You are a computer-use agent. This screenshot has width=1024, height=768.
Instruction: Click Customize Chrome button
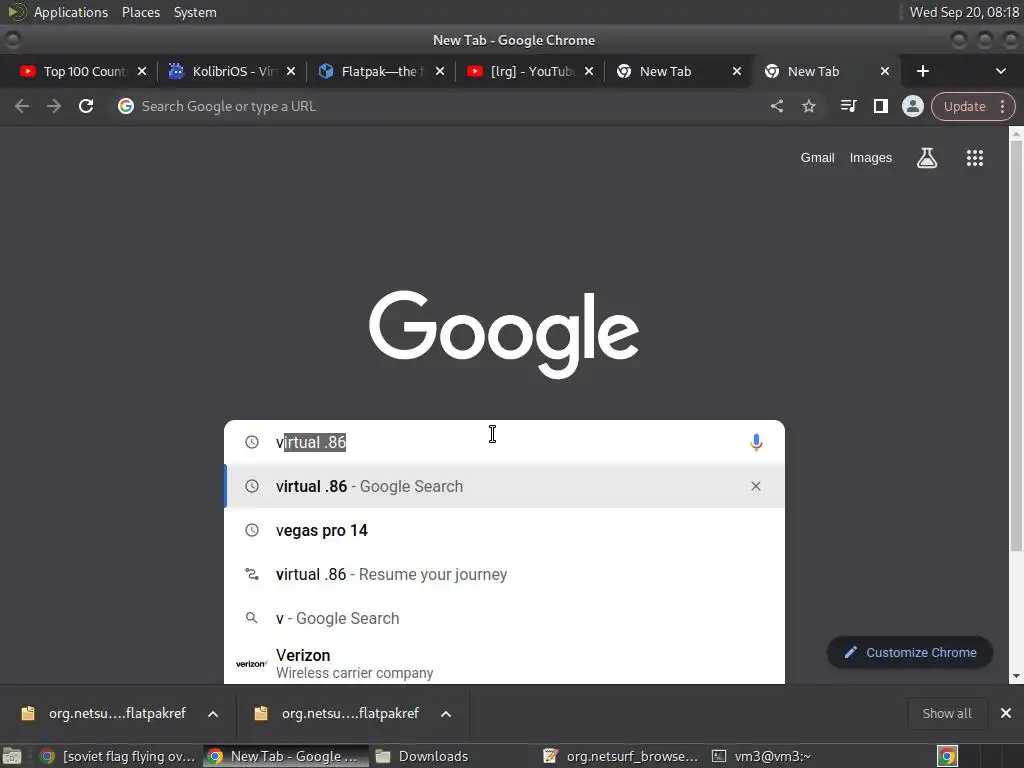910,652
